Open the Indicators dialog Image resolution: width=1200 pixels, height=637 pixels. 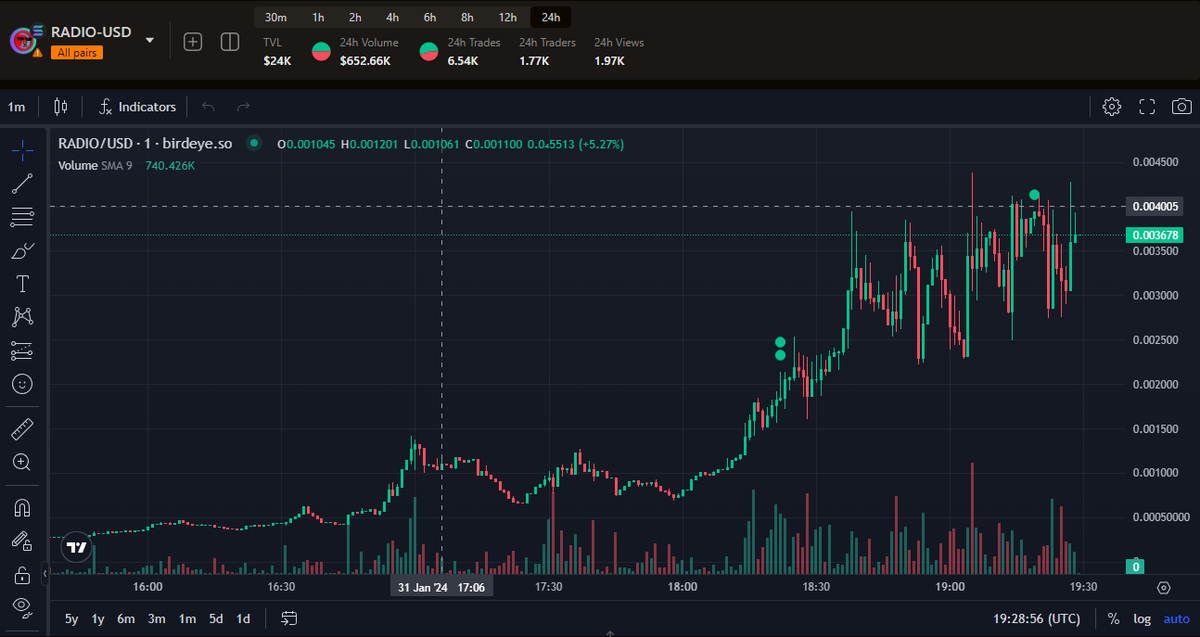tap(137, 106)
